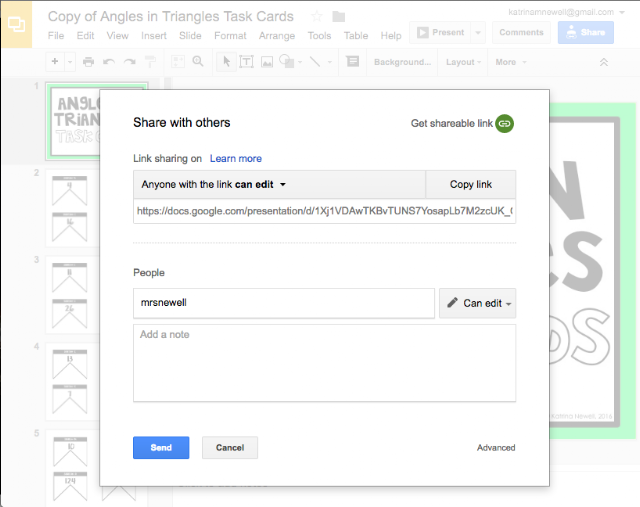Open the Edit menu
The image size is (640, 507).
point(85,36)
